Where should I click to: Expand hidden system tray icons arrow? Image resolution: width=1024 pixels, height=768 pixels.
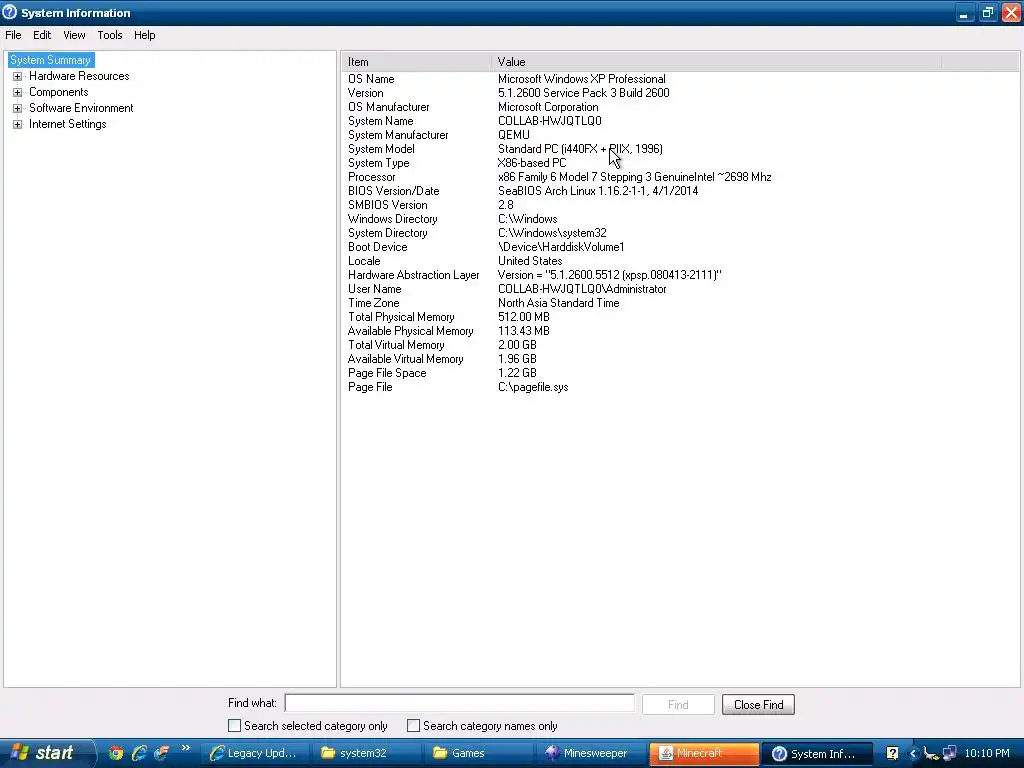[x=912, y=754]
